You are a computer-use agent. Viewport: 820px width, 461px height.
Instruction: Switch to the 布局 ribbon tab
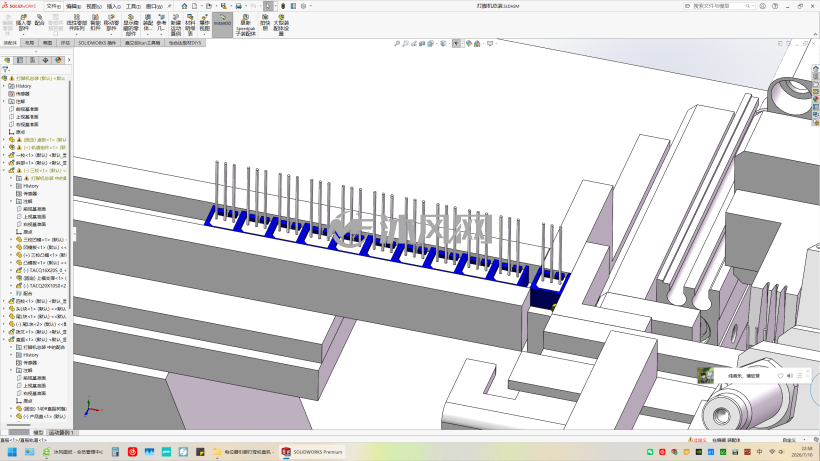pyautogui.click(x=29, y=43)
